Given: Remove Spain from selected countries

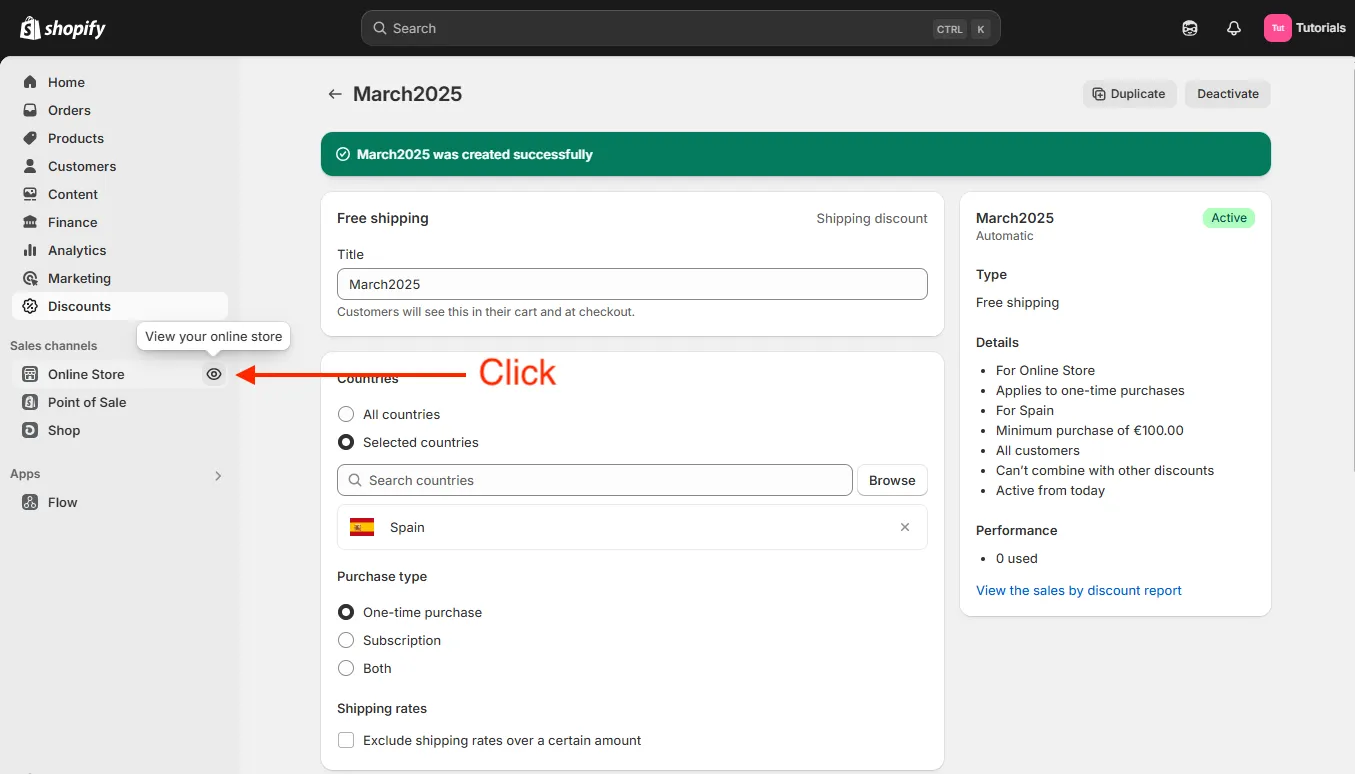Looking at the screenshot, I should click(905, 527).
